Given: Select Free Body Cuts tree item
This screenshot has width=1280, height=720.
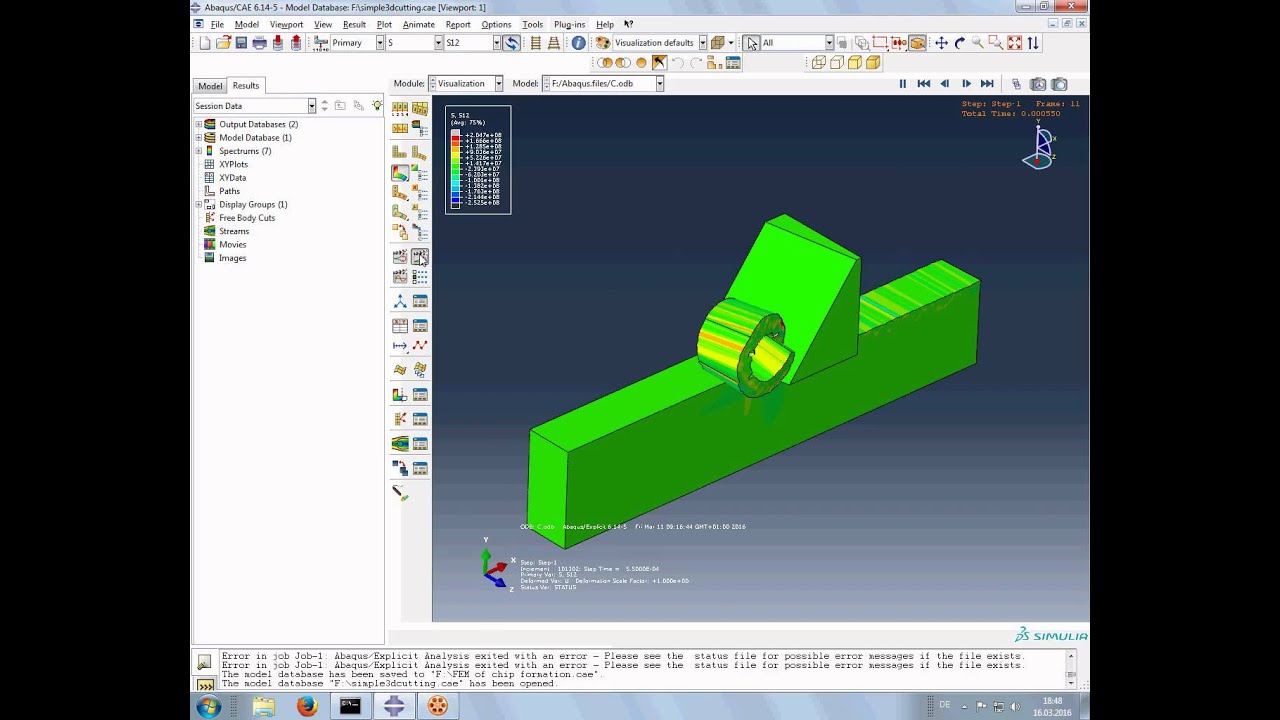Looking at the screenshot, I should pyautogui.click(x=246, y=217).
